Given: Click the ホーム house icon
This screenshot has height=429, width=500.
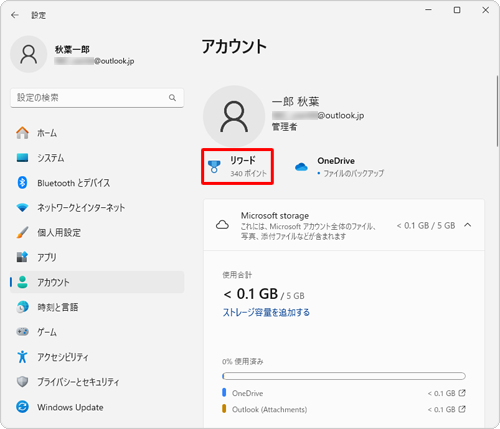Looking at the screenshot, I should click(22, 133).
